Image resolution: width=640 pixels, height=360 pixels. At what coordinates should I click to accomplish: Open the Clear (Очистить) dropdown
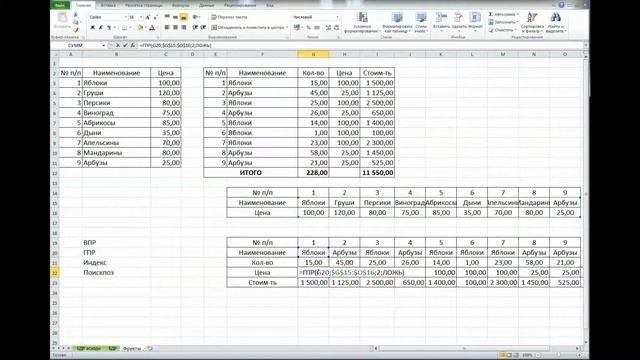502,30
